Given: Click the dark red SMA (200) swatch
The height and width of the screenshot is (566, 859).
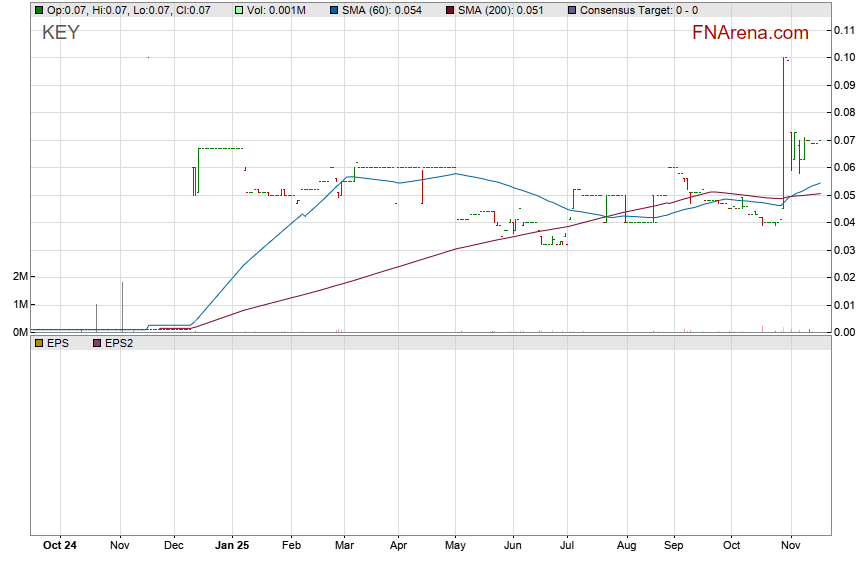Looking at the screenshot, I should point(450,10).
